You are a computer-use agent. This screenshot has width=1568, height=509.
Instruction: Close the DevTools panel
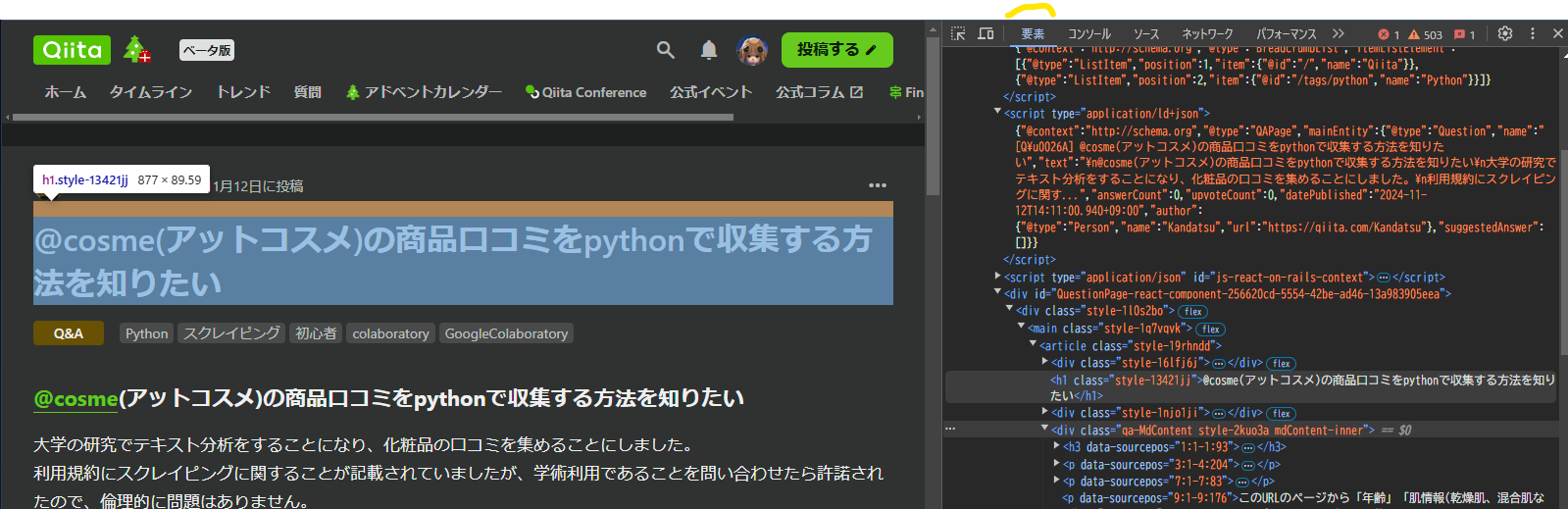(1557, 33)
